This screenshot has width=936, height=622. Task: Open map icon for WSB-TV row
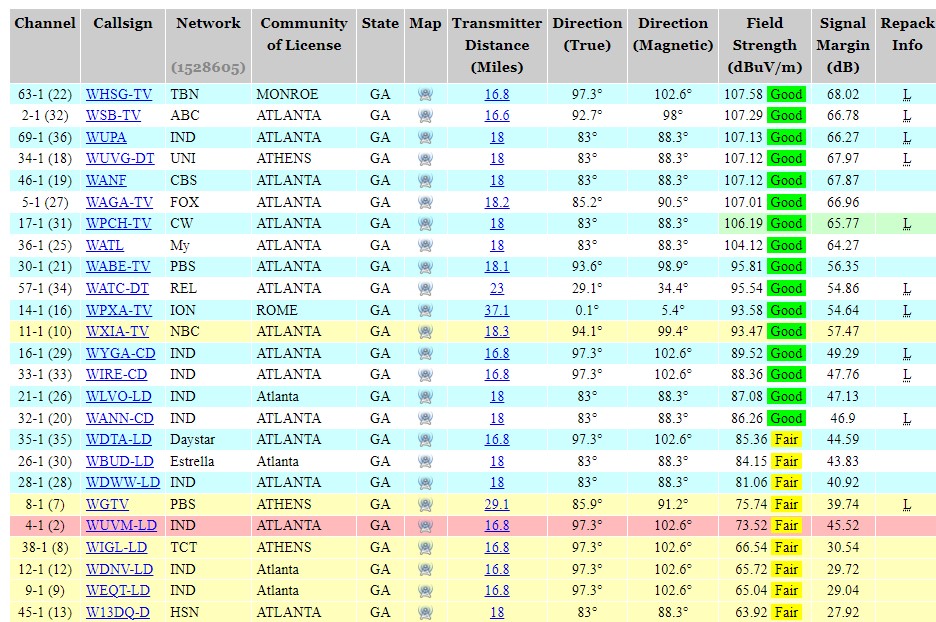click(425, 116)
